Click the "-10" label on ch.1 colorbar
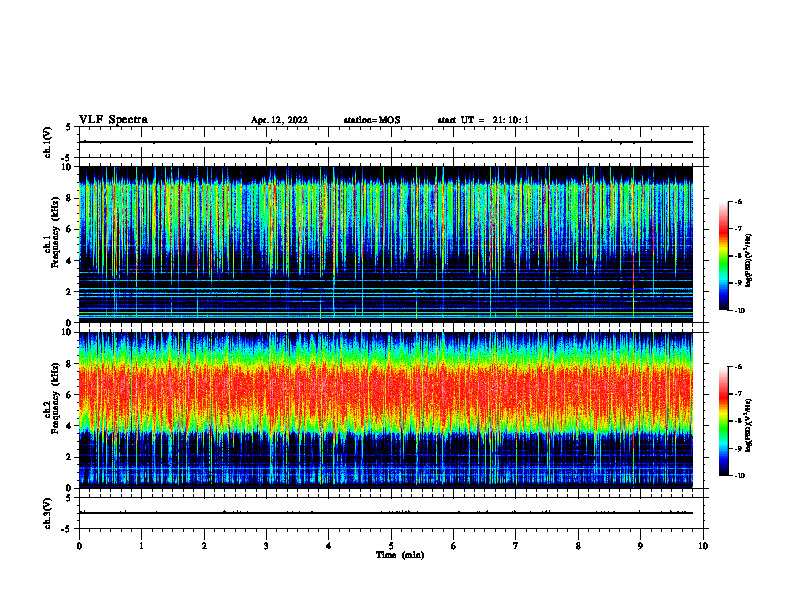This screenshot has height=612, width=792. tap(739, 311)
